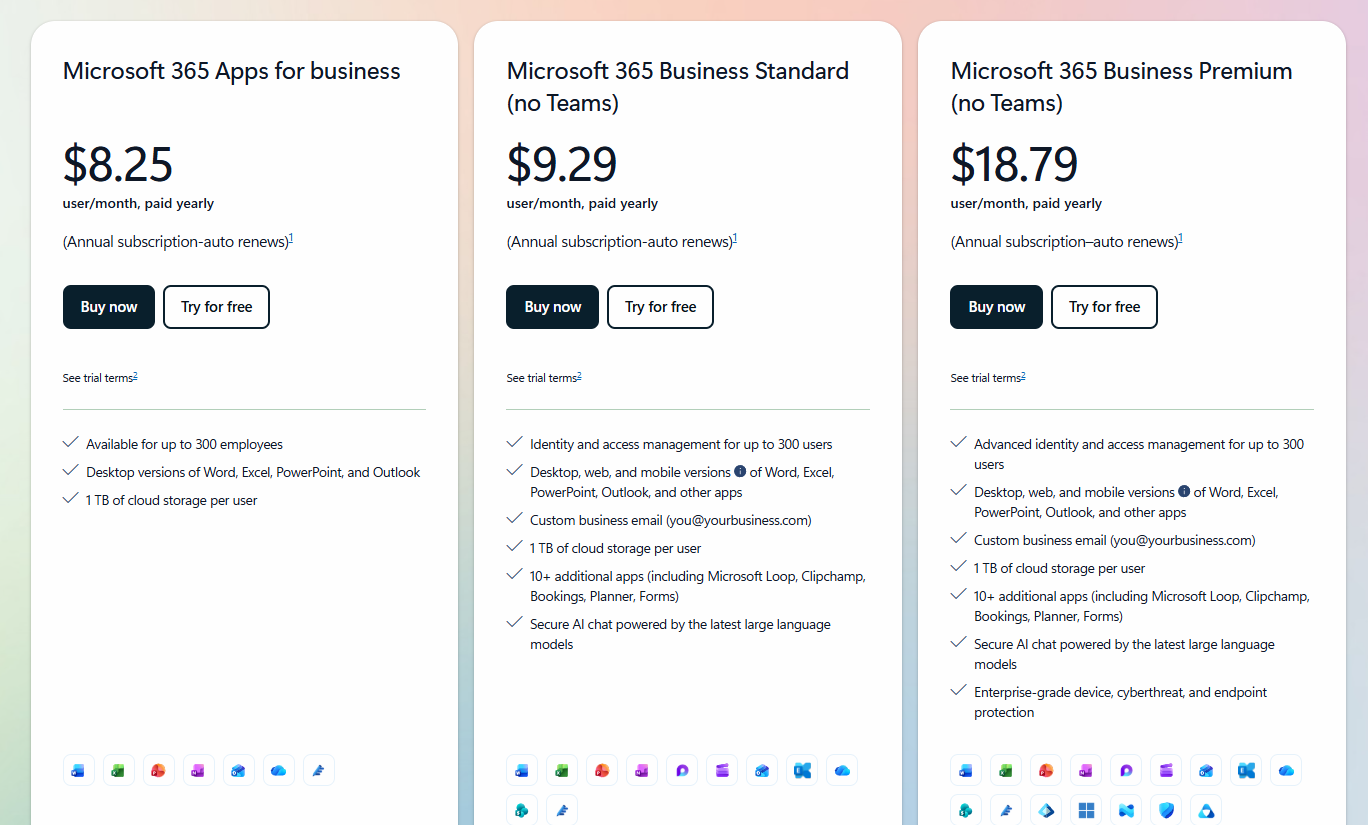Click Try for free for Business Premium

point(1104,307)
